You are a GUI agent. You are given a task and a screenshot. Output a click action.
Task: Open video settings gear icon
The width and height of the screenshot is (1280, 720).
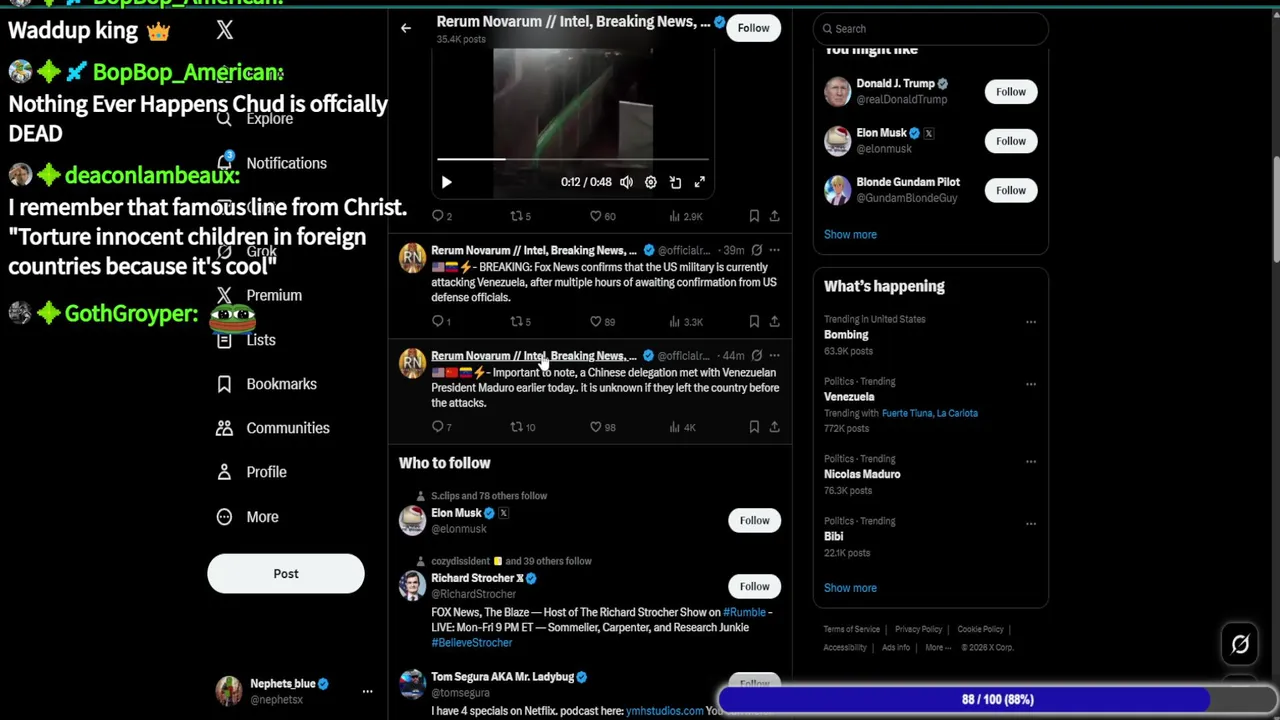click(x=651, y=182)
